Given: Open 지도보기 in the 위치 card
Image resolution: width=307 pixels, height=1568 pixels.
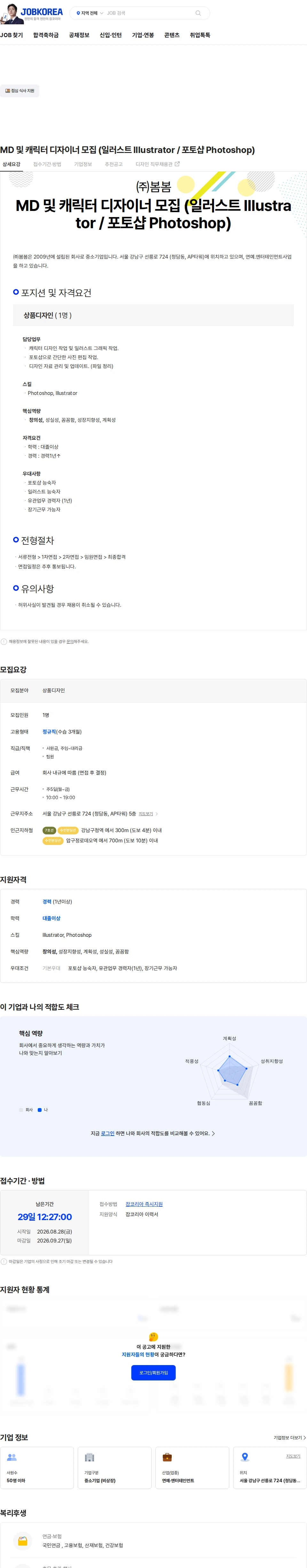Looking at the screenshot, I should pyautogui.click(x=293, y=1456).
